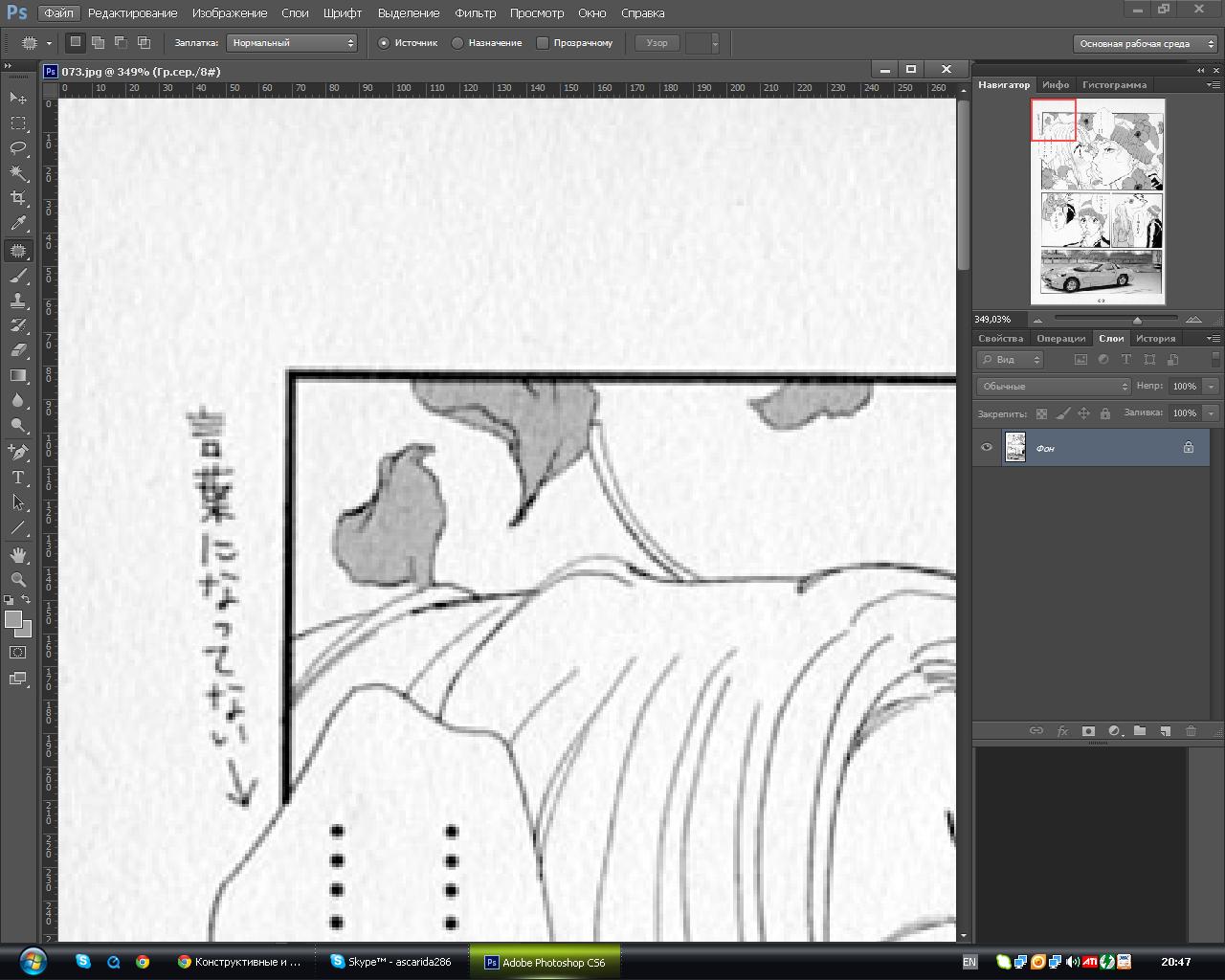Select the Lasso tool
This screenshot has height=980, width=1225.
[18, 147]
